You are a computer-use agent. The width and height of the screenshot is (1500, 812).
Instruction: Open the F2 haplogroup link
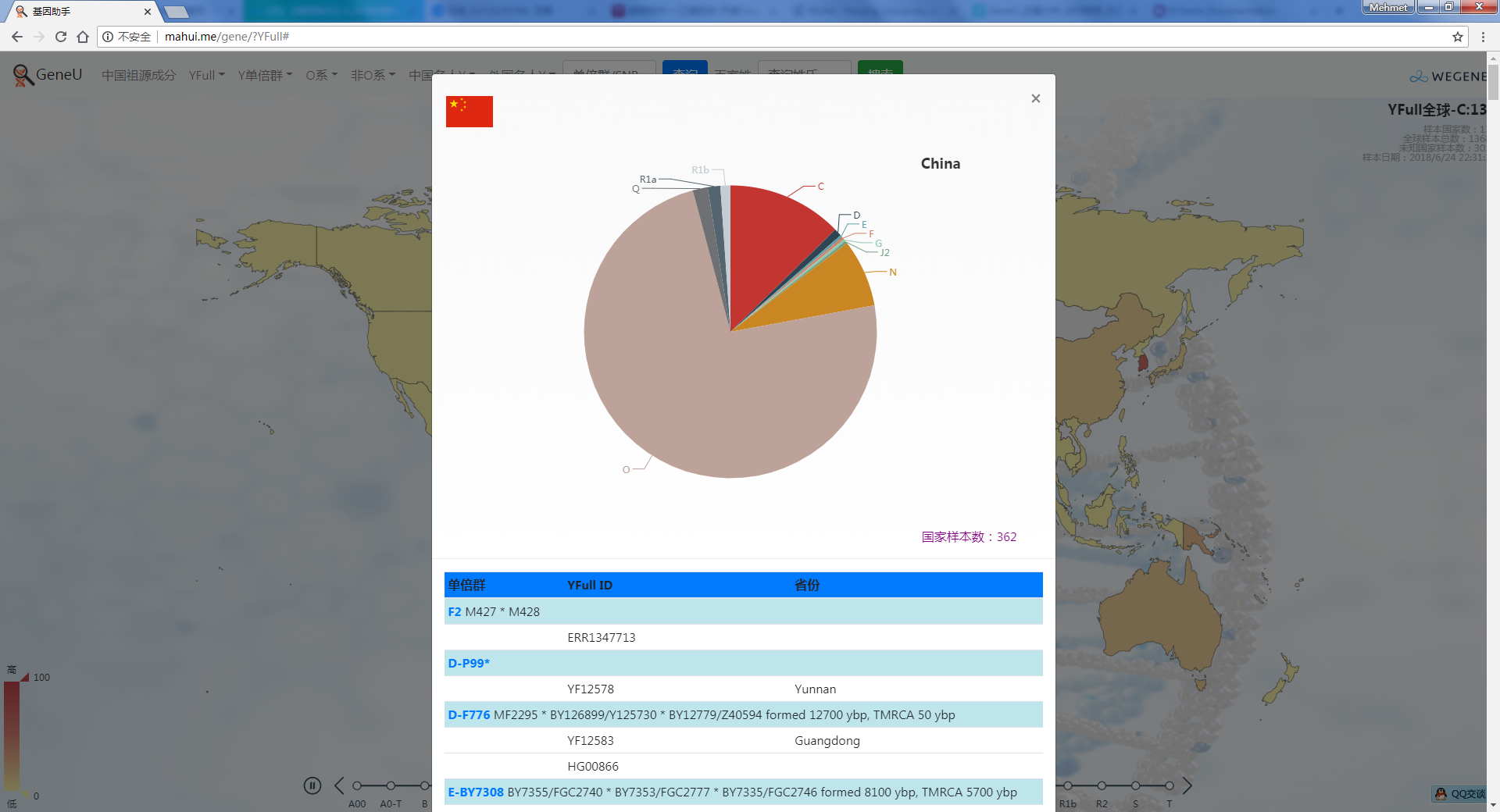pyautogui.click(x=455, y=611)
